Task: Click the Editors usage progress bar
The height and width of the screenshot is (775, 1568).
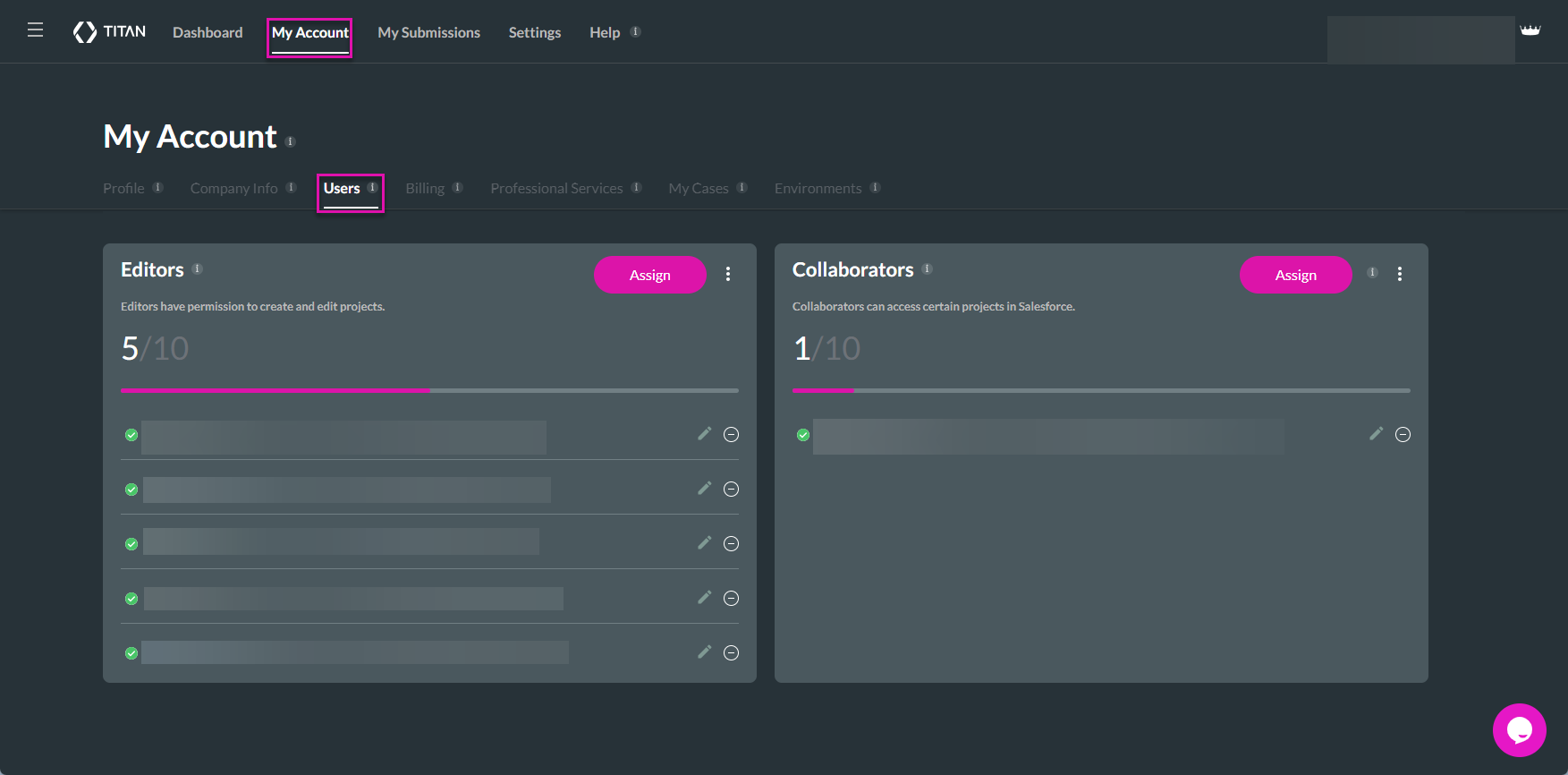Action: (429, 390)
